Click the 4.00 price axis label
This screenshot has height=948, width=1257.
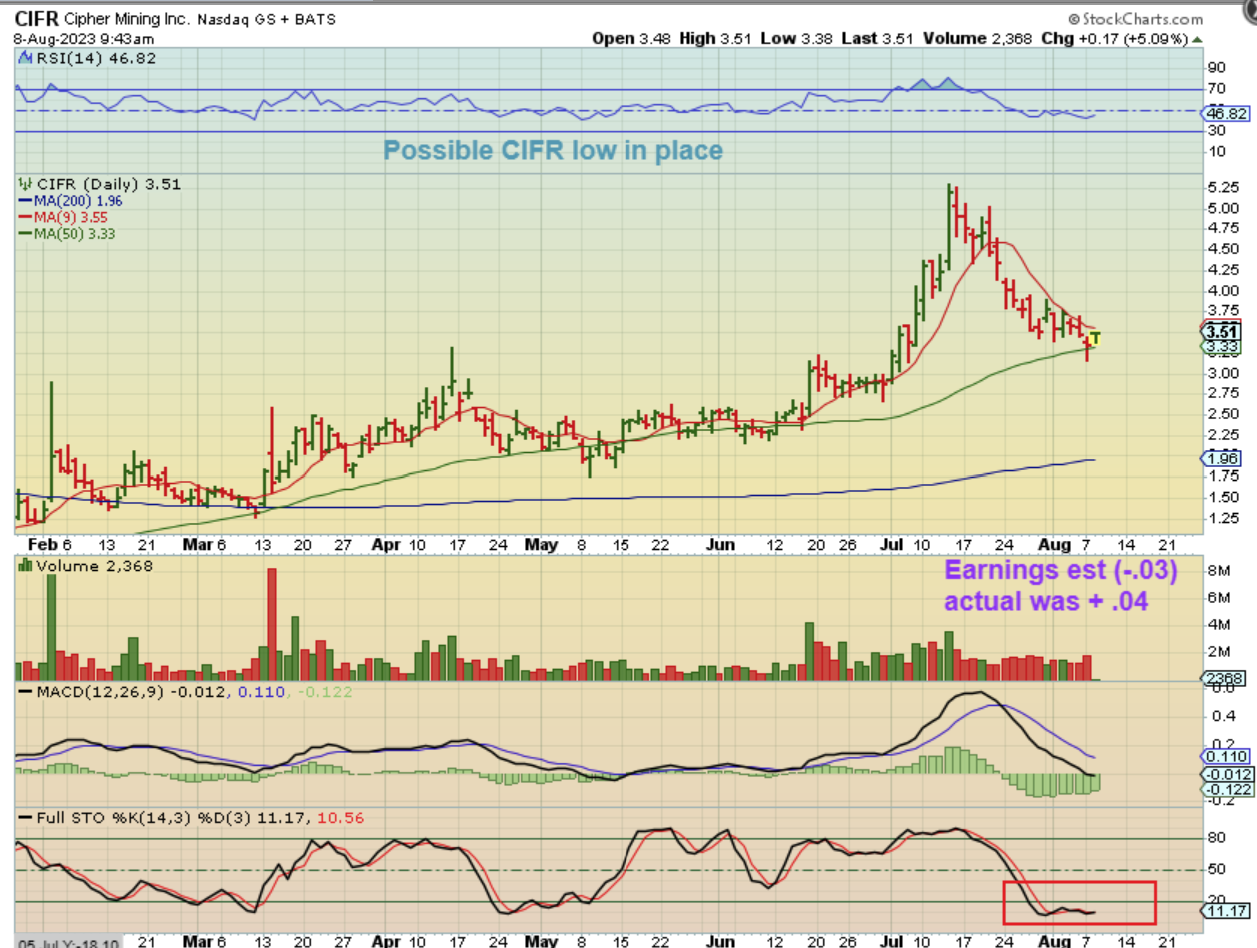click(1225, 290)
